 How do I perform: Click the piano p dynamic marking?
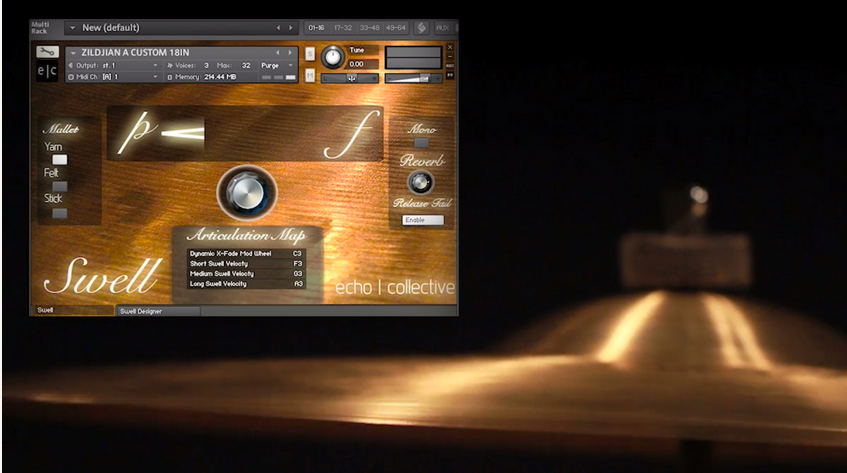pos(137,133)
